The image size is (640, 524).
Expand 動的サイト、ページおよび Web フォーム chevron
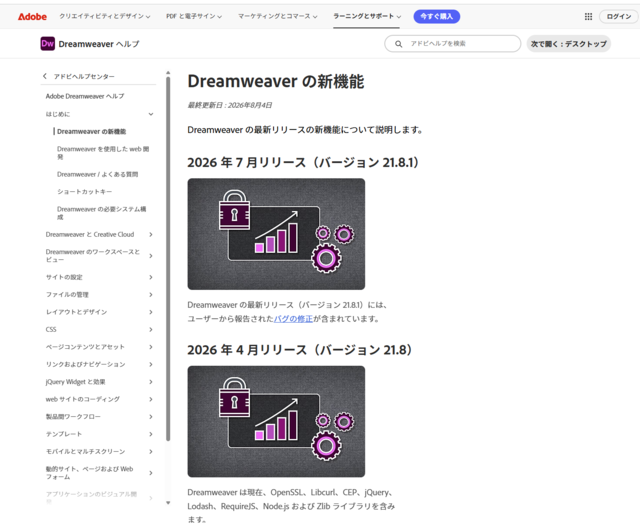pyautogui.click(x=151, y=473)
